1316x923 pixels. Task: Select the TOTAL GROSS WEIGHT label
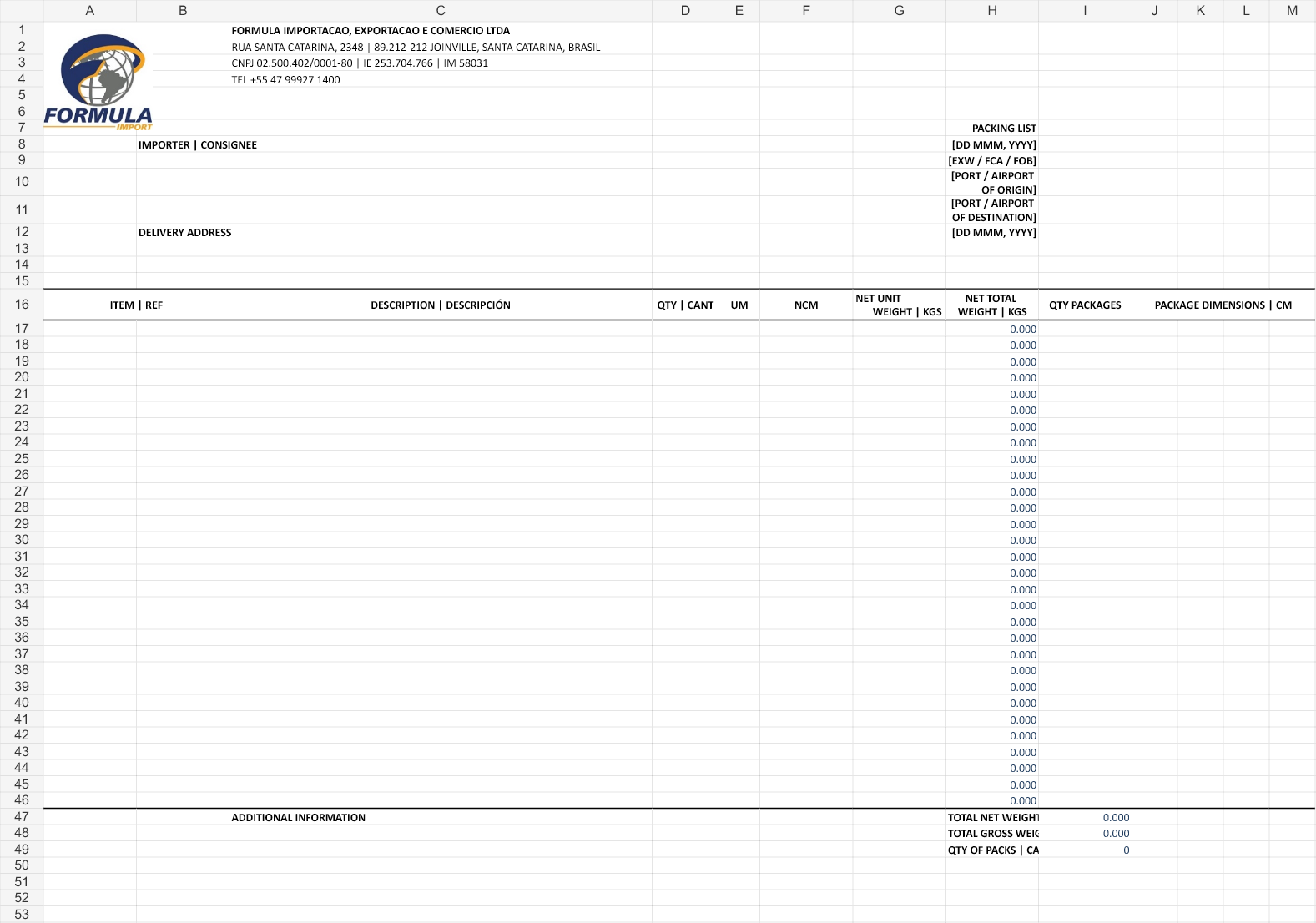(x=993, y=834)
